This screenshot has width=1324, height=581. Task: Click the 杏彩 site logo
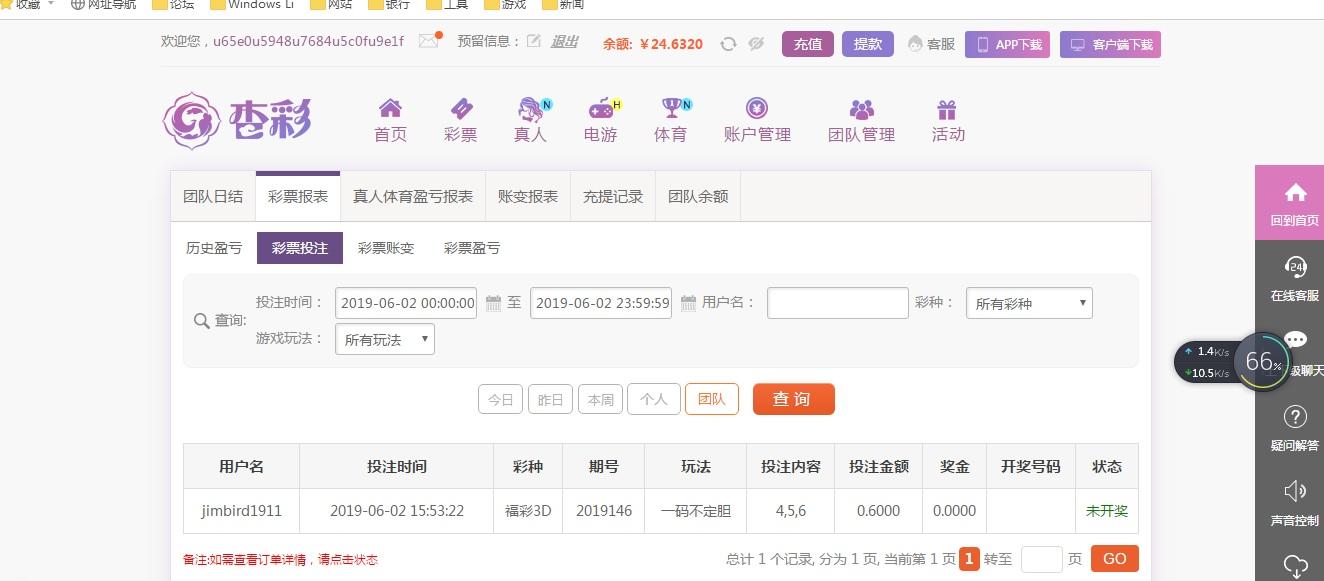[x=237, y=121]
